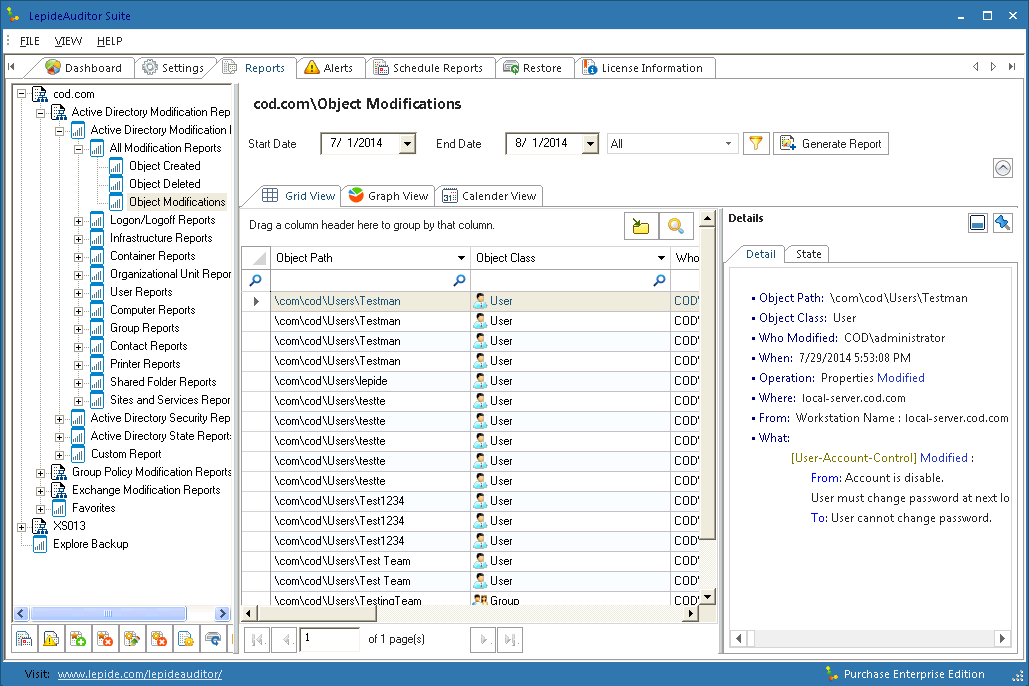The image size is (1029, 686).
Task: Click the pin icon in Details panel
Action: [x=1002, y=223]
